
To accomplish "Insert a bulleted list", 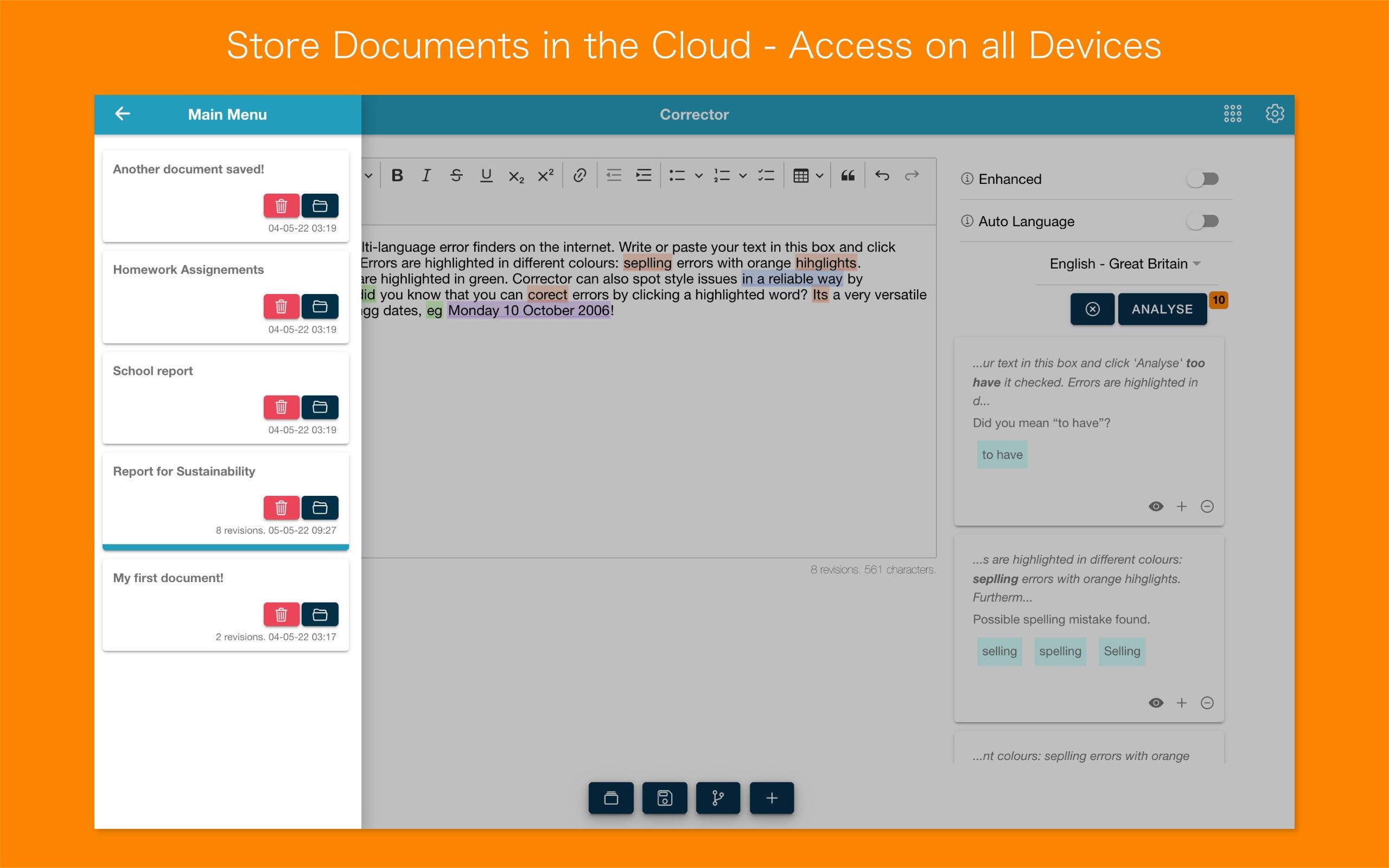I will pyautogui.click(x=677, y=176).
